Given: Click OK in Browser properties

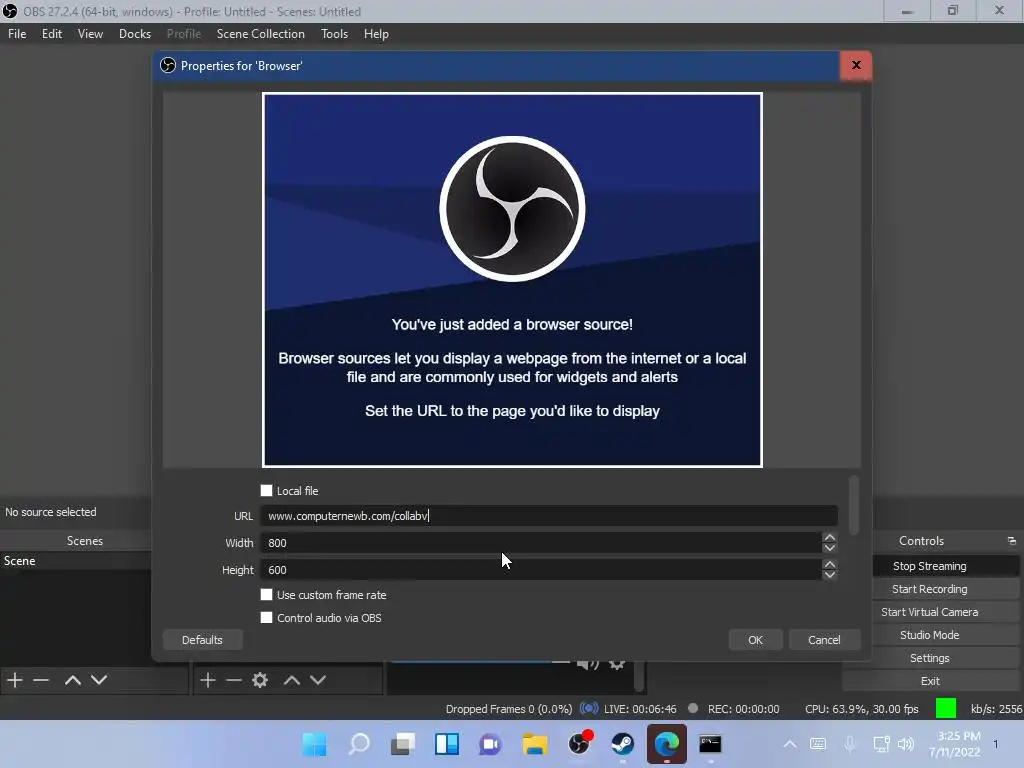Looking at the screenshot, I should [756, 640].
